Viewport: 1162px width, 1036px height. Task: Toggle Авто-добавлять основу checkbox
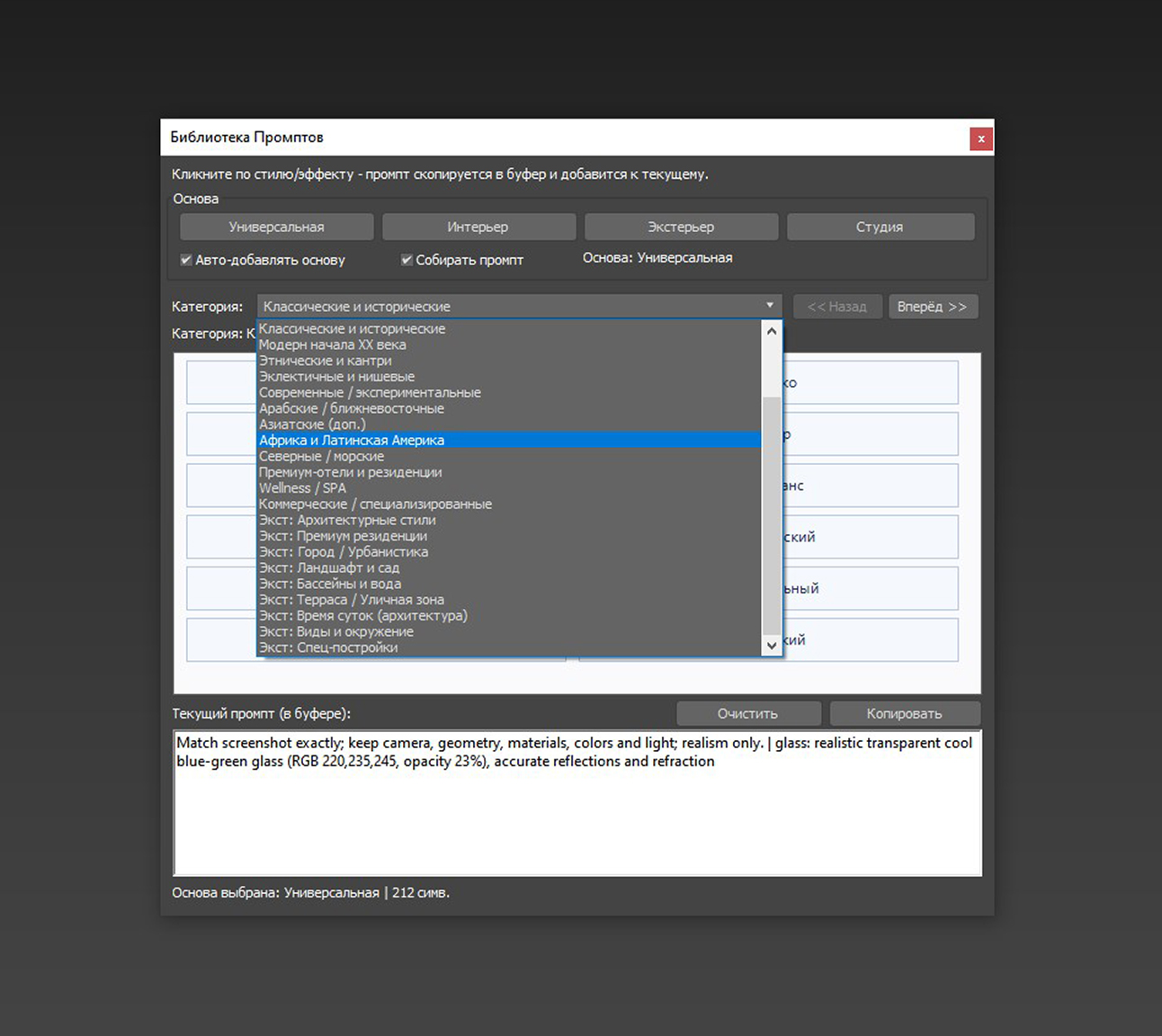click(x=186, y=260)
